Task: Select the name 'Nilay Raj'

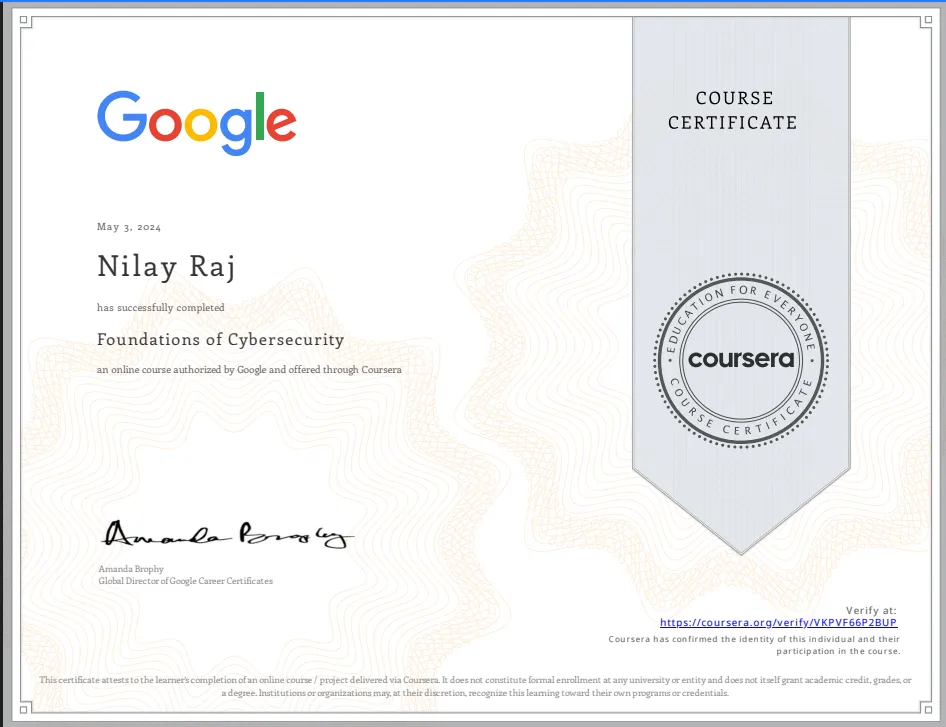Action: pyautogui.click(x=167, y=267)
